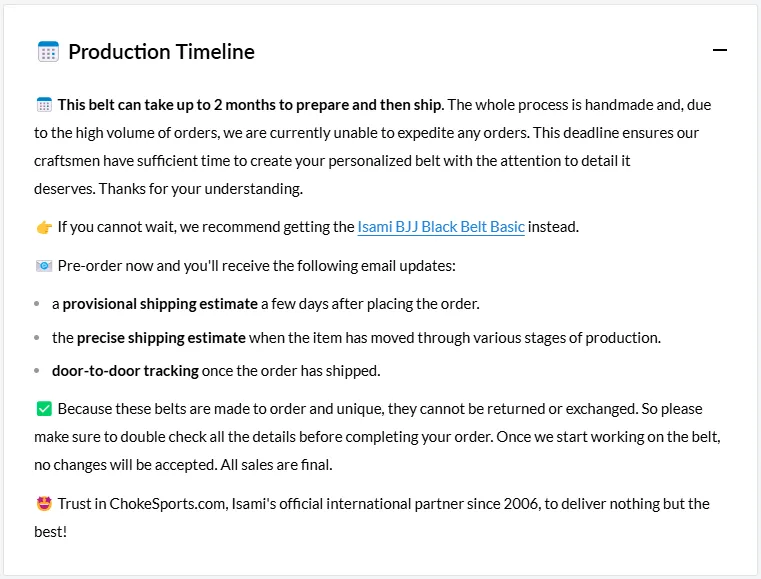Click the calendar icon beside Production Timeline heading

48,51
